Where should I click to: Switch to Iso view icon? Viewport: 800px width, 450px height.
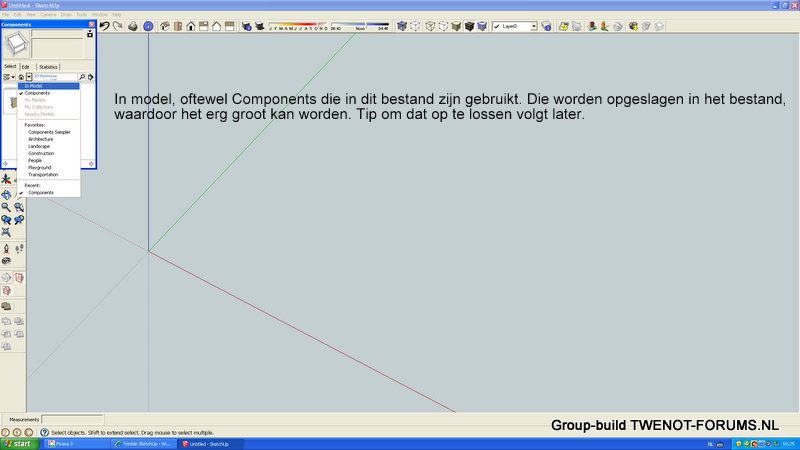[165, 26]
